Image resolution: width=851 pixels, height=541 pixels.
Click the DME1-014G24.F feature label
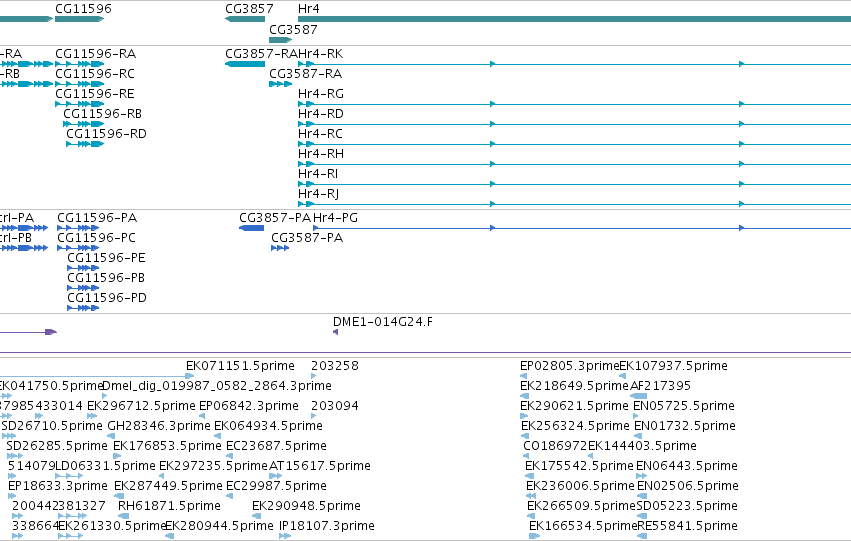pos(383,322)
